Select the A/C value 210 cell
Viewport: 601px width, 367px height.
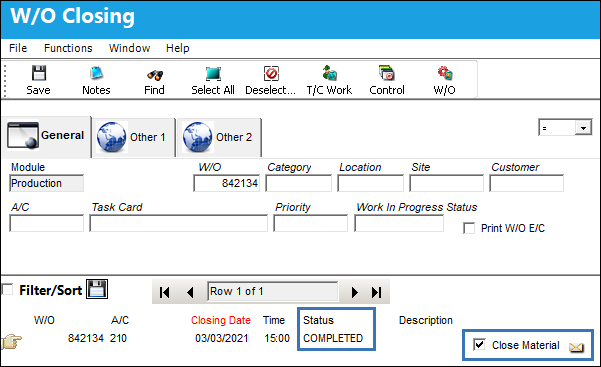point(118,338)
